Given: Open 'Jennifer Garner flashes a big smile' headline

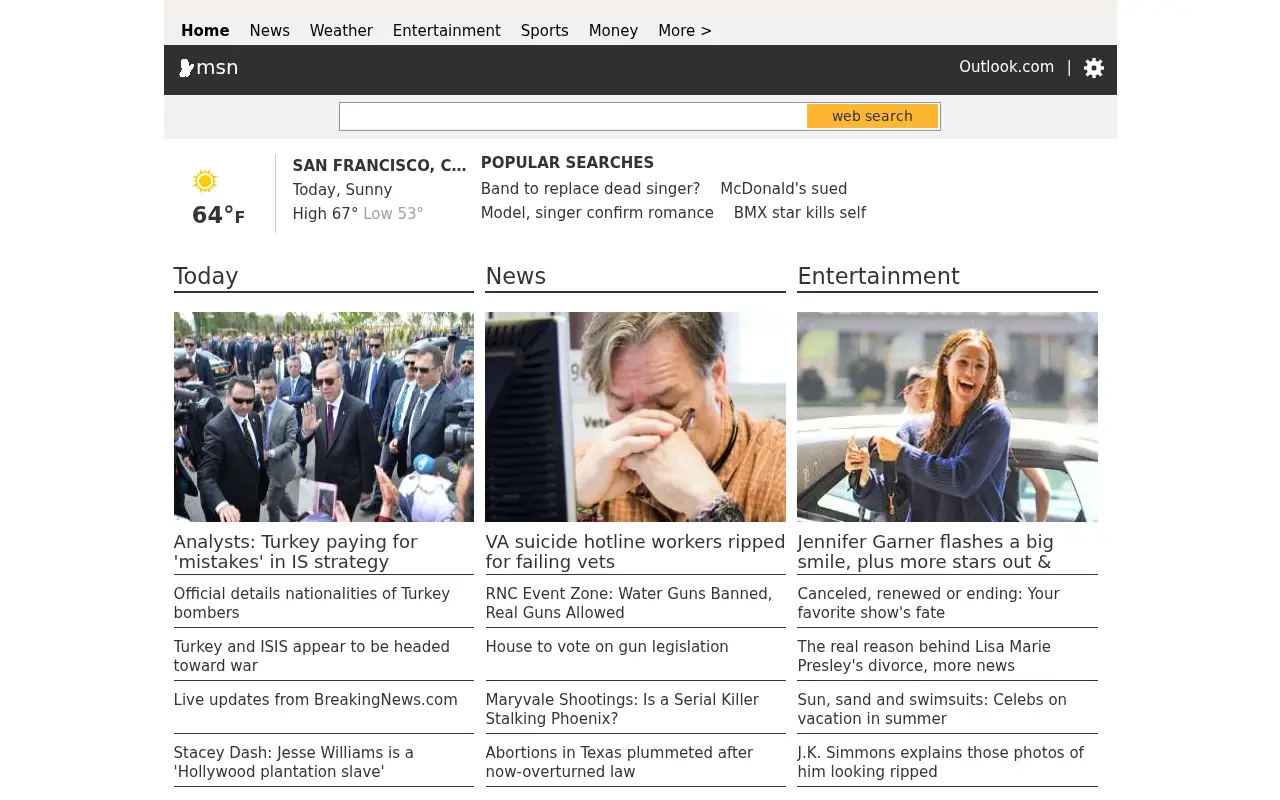Looking at the screenshot, I should click(926, 552).
